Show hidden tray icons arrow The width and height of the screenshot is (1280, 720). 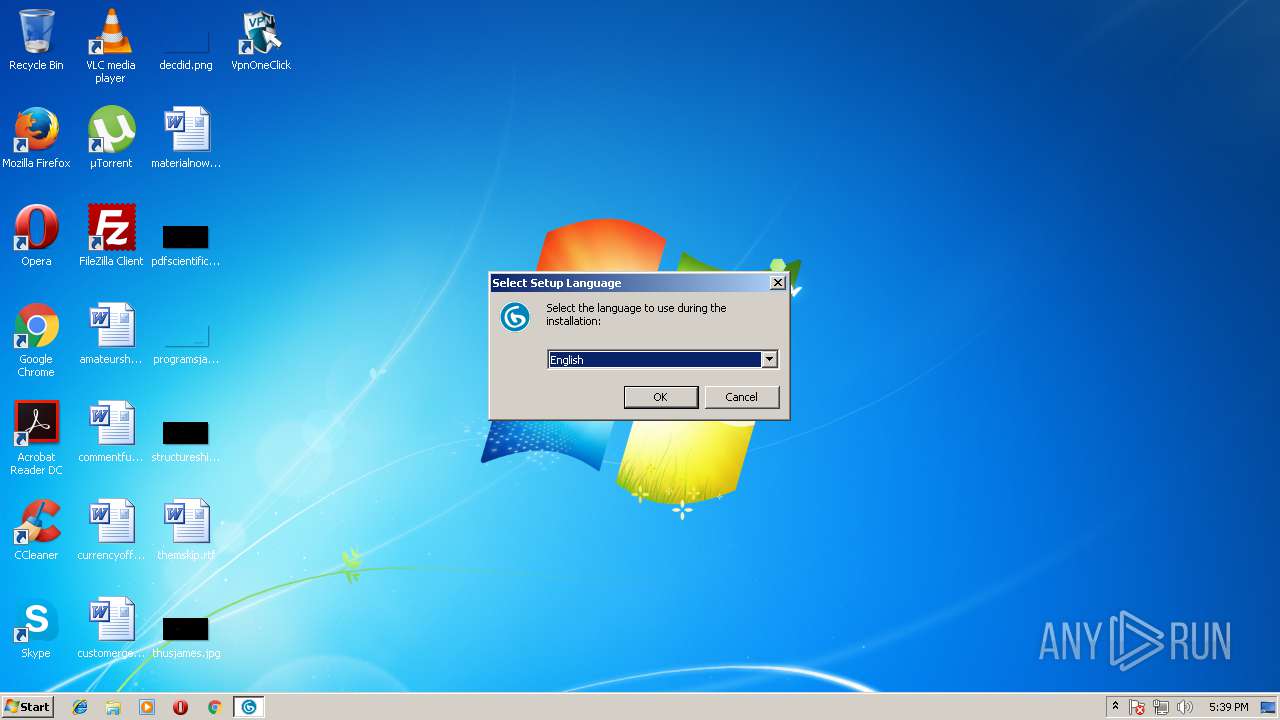click(1115, 707)
